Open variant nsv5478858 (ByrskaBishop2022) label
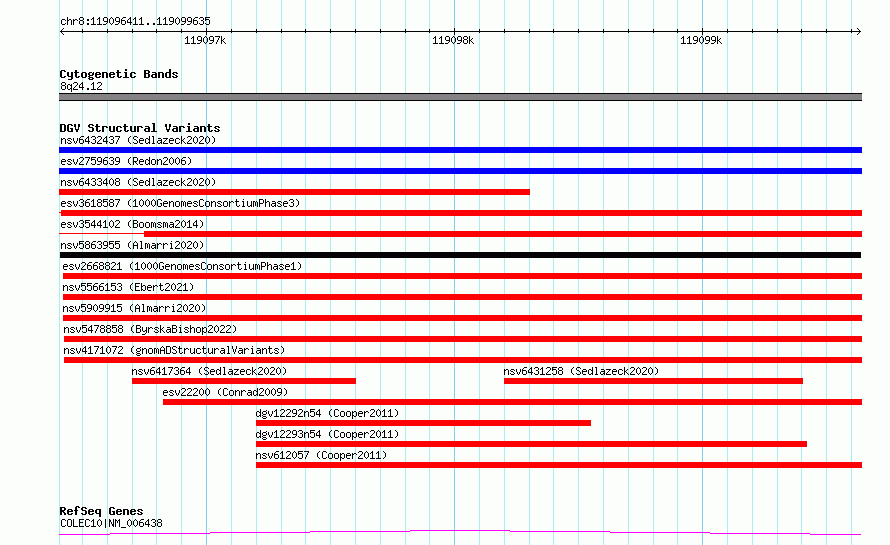 click(x=150, y=329)
